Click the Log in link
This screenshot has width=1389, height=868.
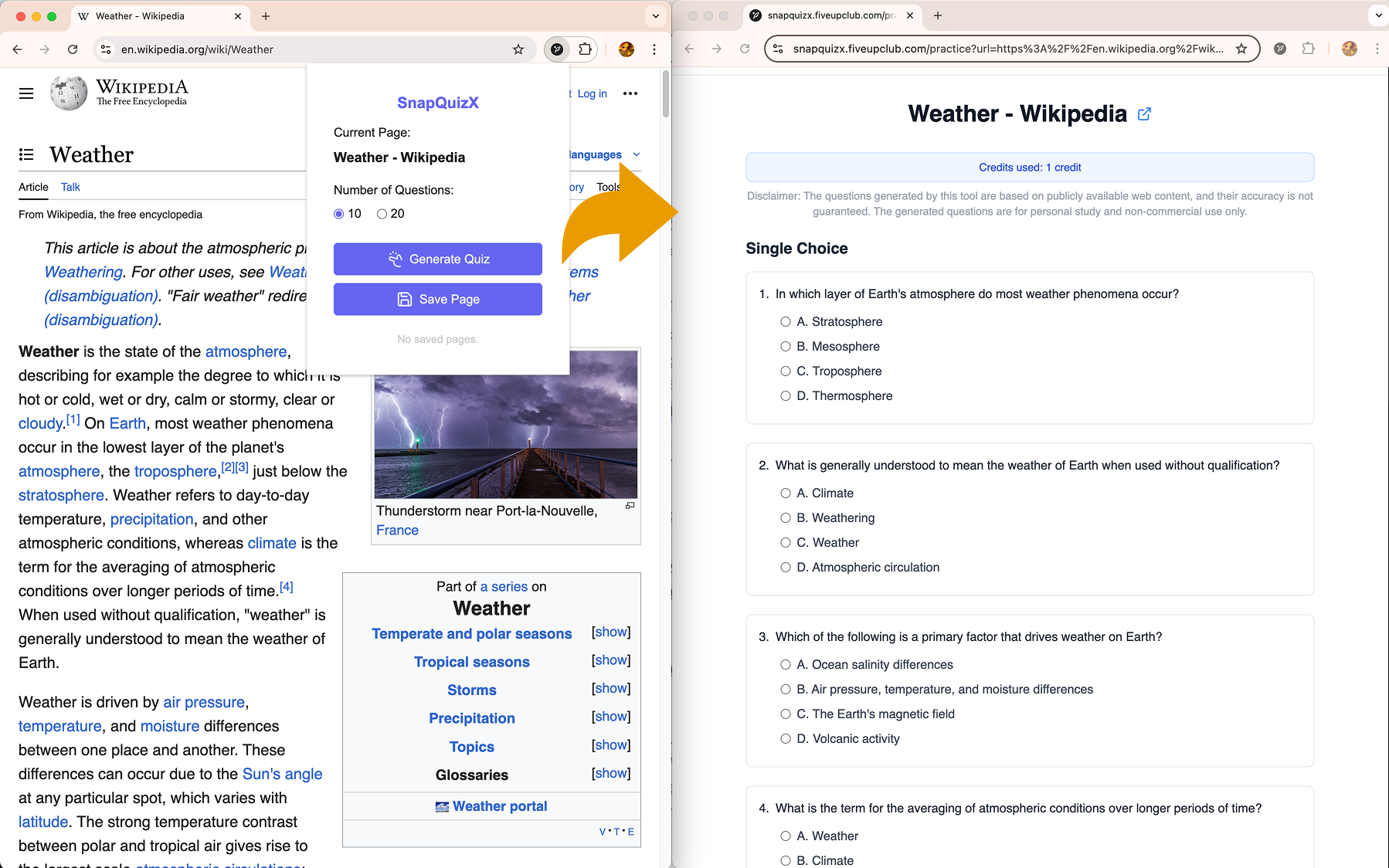[x=593, y=93]
